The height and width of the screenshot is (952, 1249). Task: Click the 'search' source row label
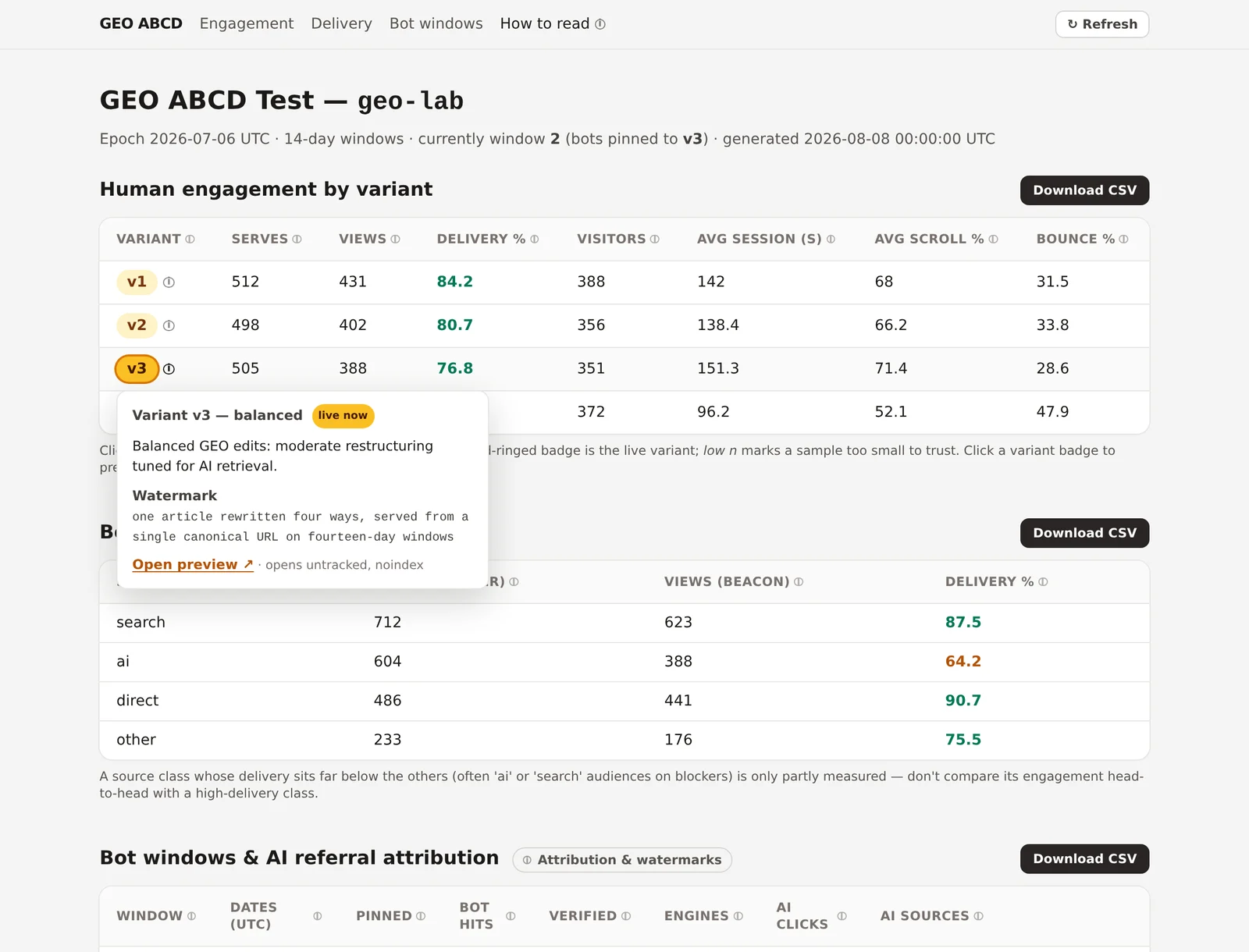(141, 623)
